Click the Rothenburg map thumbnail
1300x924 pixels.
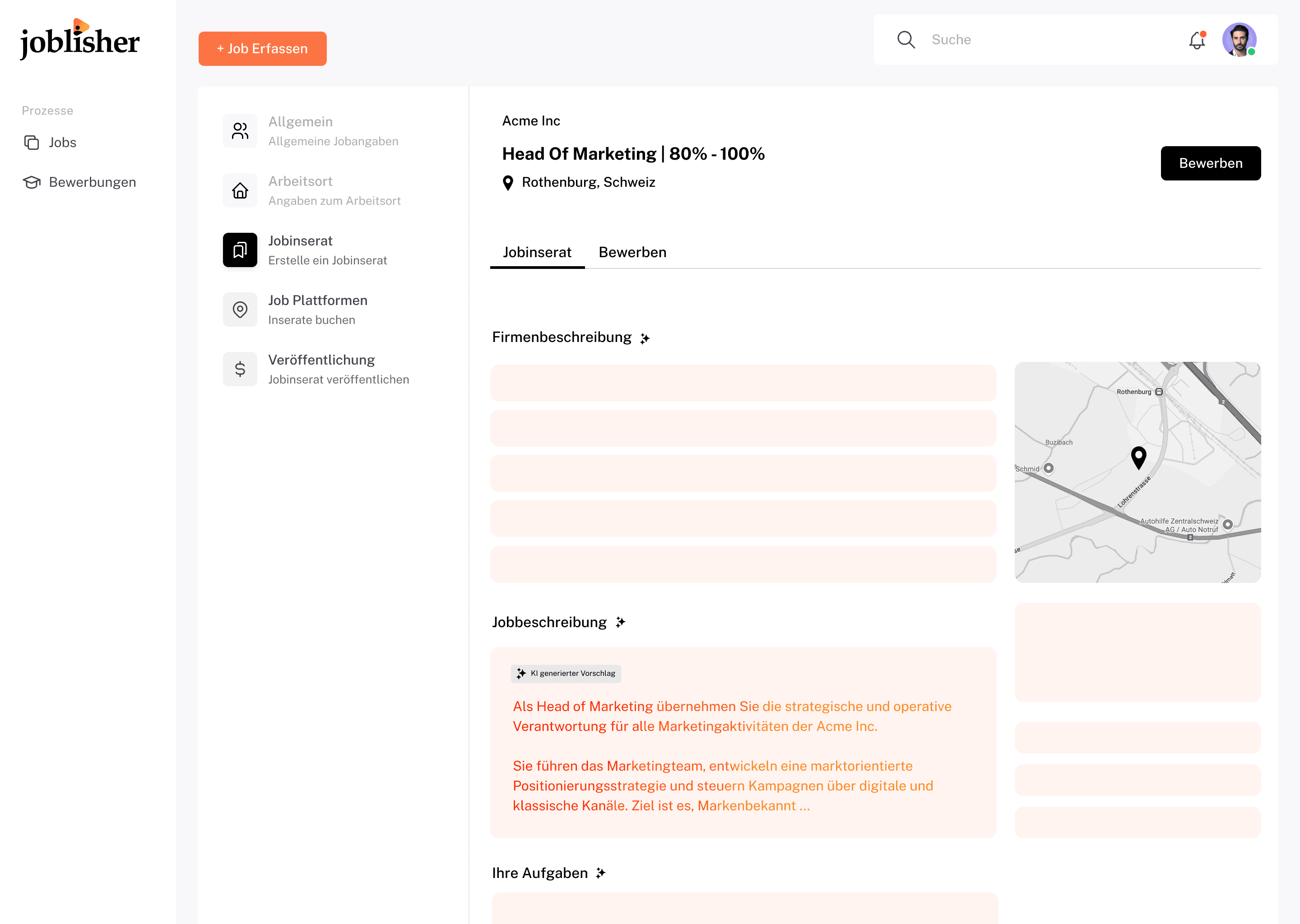(1137, 472)
